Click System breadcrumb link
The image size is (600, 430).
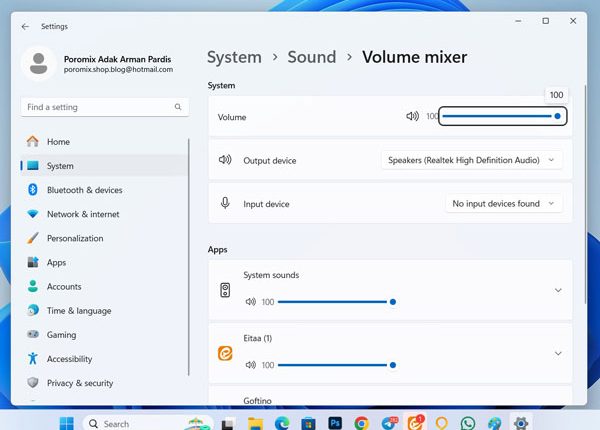pos(234,57)
